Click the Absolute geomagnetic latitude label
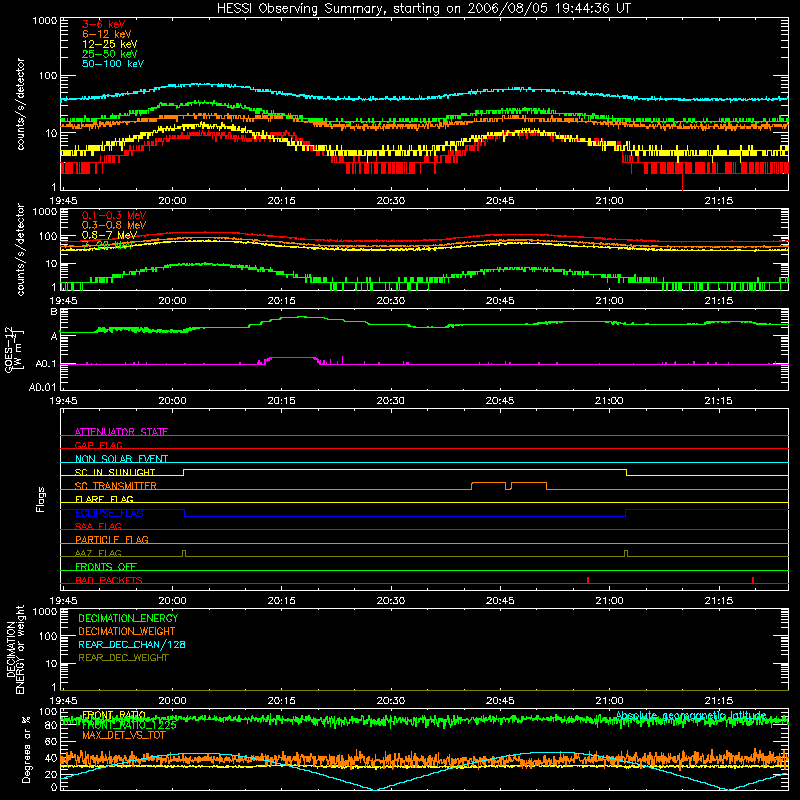This screenshot has width=800, height=800. [691, 715]
